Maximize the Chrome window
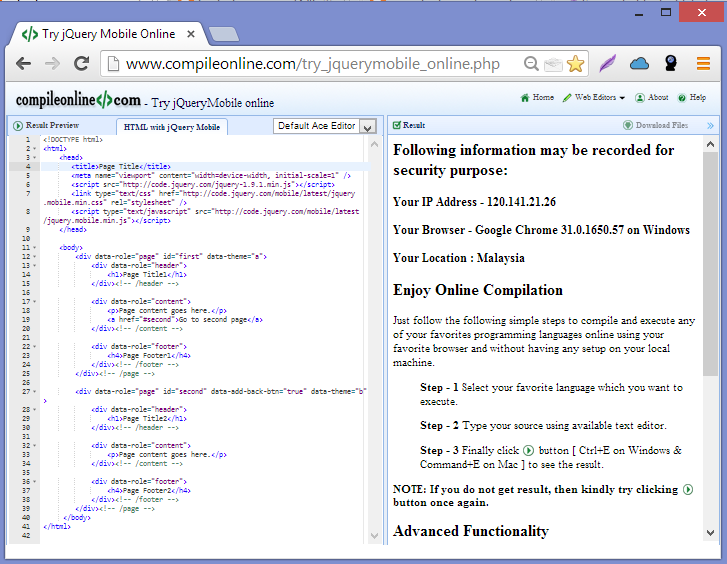 coord(666,13)
